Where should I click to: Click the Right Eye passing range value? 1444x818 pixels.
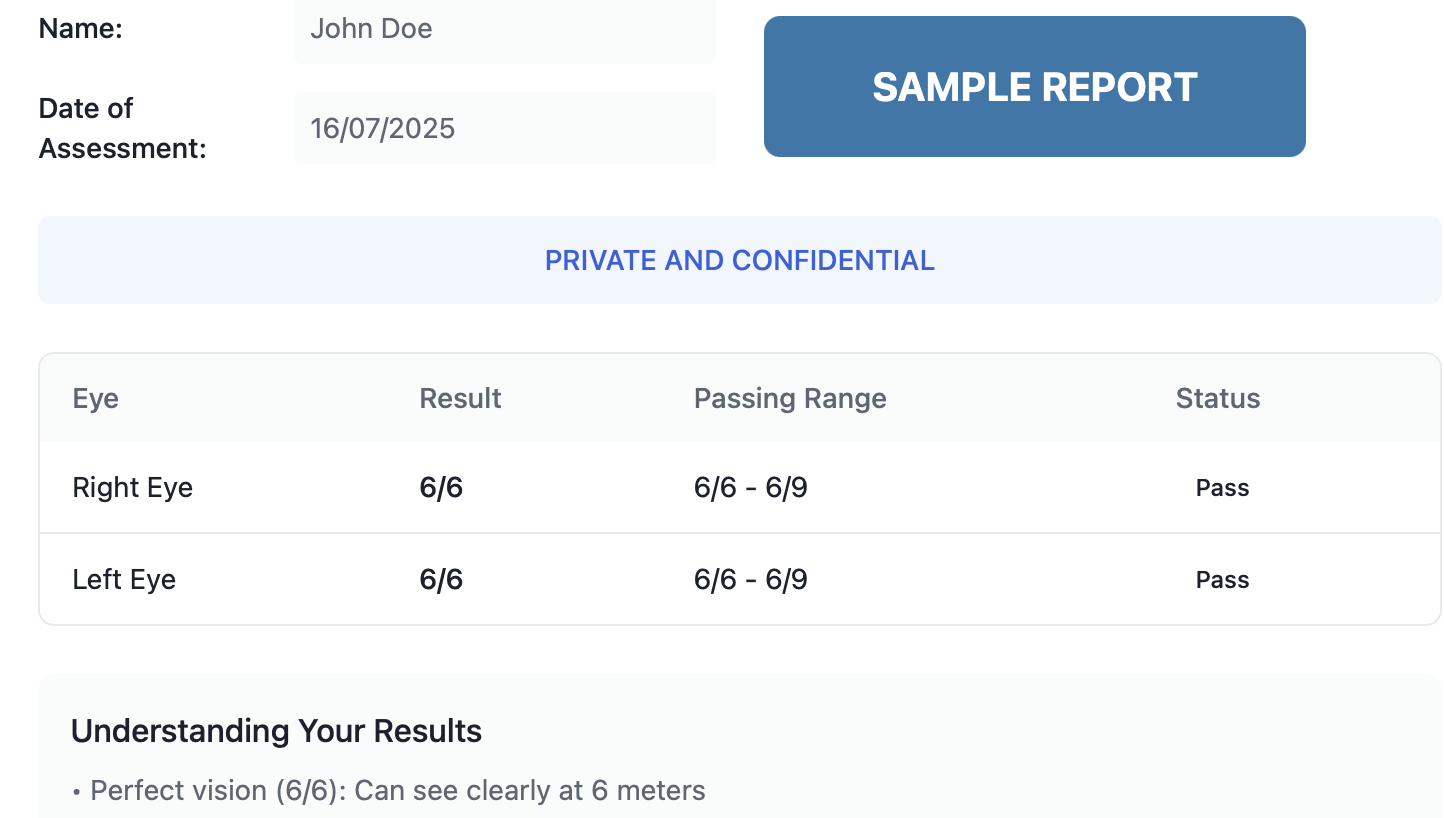pos(750,488)
